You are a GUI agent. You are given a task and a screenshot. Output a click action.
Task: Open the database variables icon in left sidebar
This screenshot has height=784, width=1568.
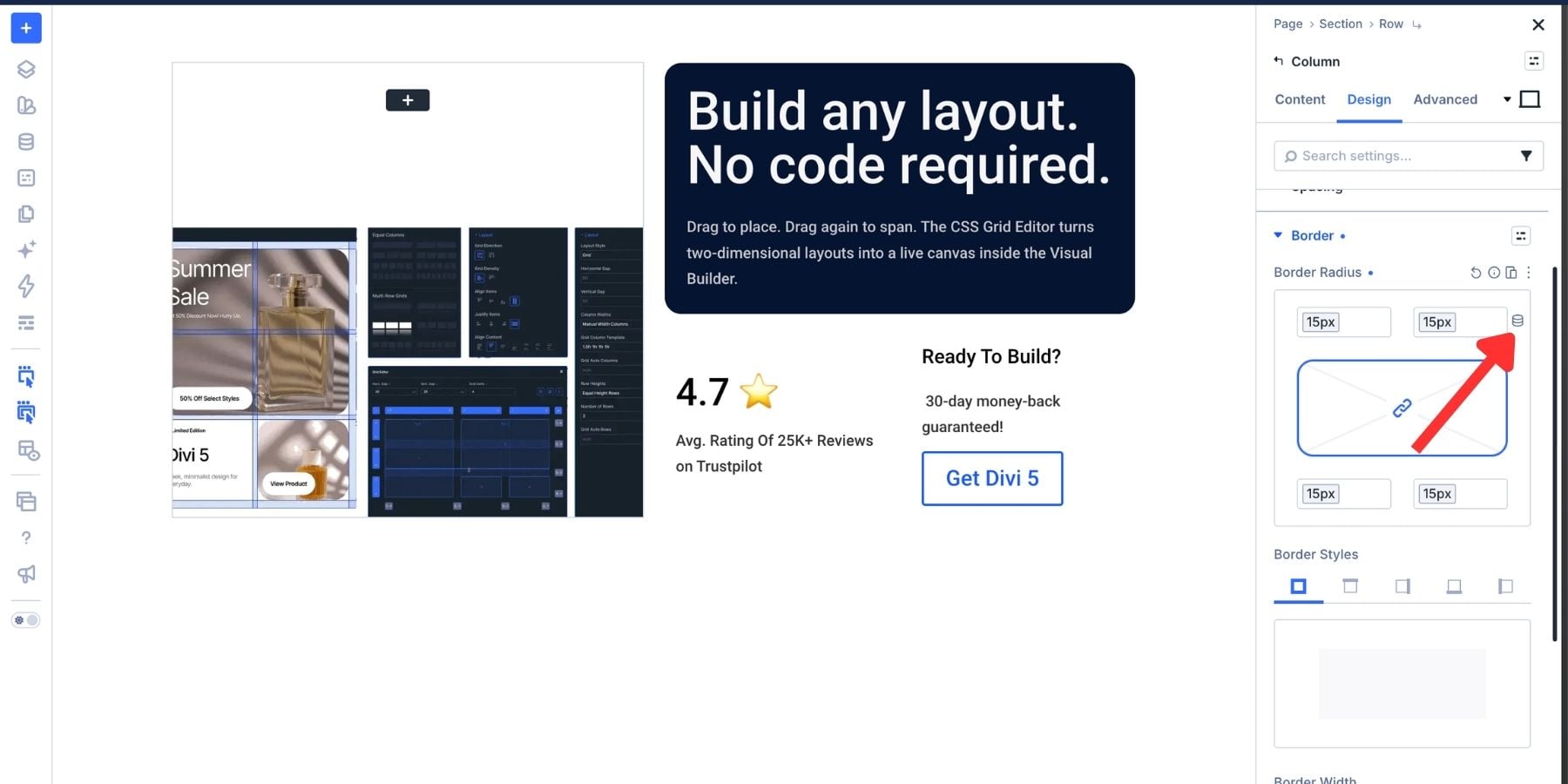[x=26, y=141]
